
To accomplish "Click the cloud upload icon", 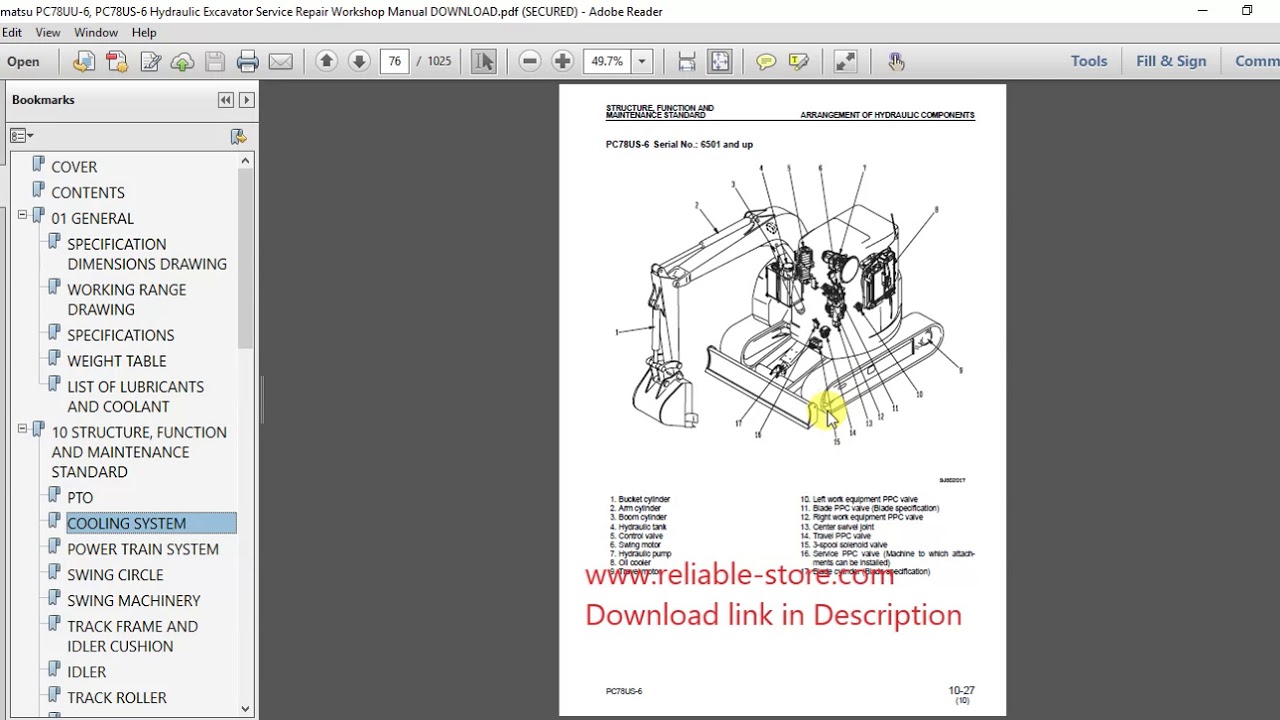I will (x=182, y=61).
